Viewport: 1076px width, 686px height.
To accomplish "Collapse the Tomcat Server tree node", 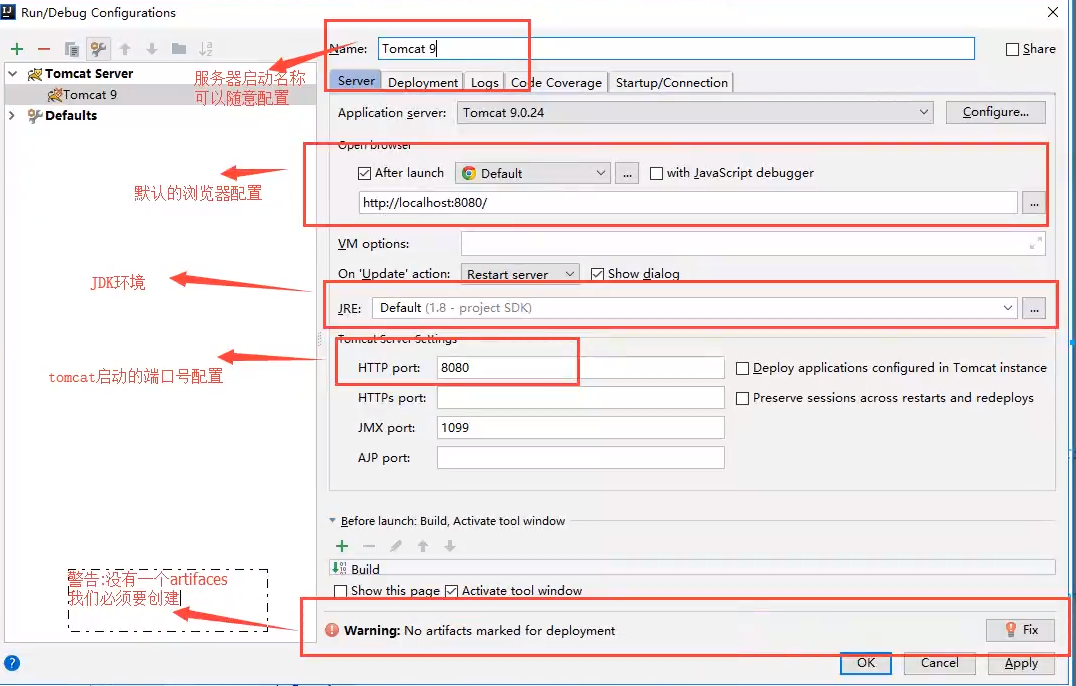I will [10, 73].
